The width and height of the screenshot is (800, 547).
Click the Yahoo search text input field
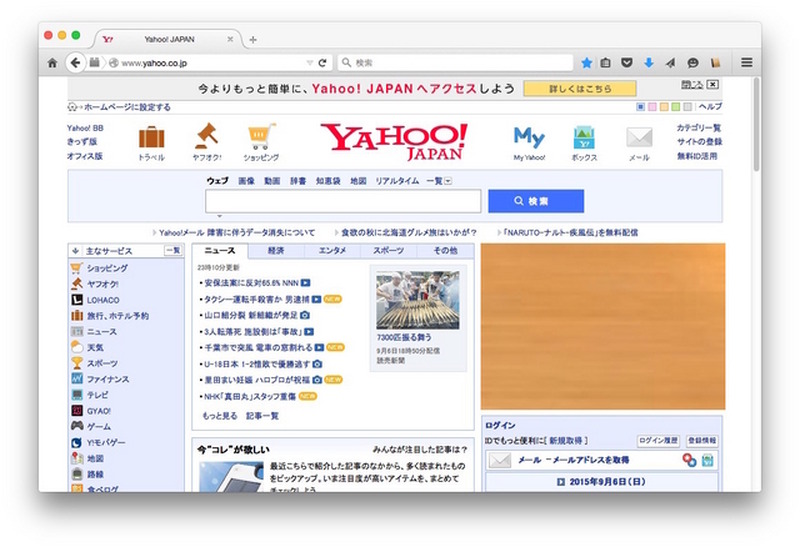tap(343, 201)
